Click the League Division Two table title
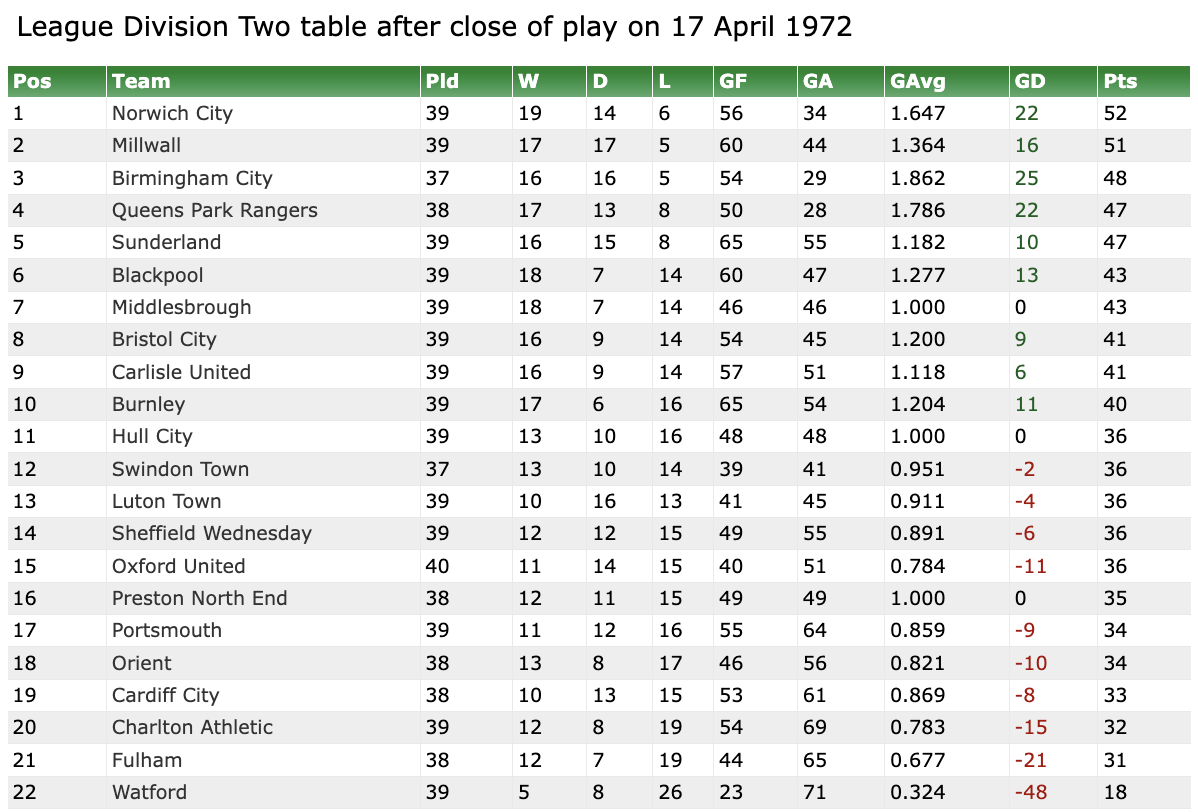The height and width of the screenshot is (812, 1198). coord(435,27)
